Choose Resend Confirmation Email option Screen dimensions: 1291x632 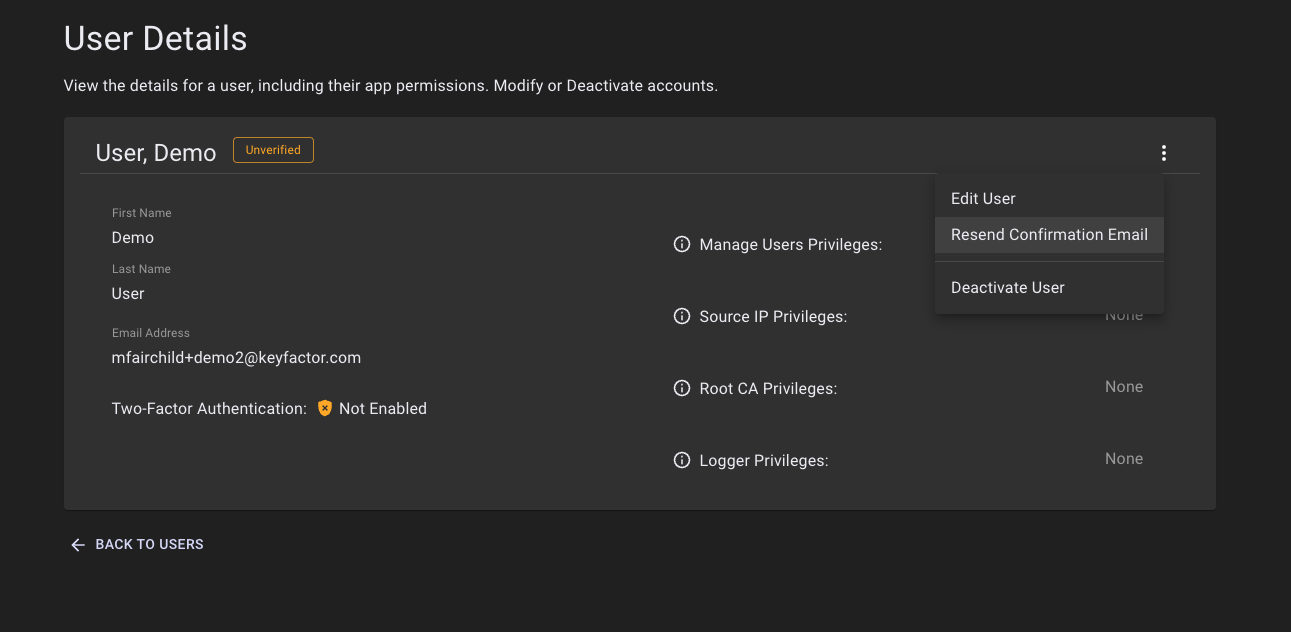point(1049,235)
